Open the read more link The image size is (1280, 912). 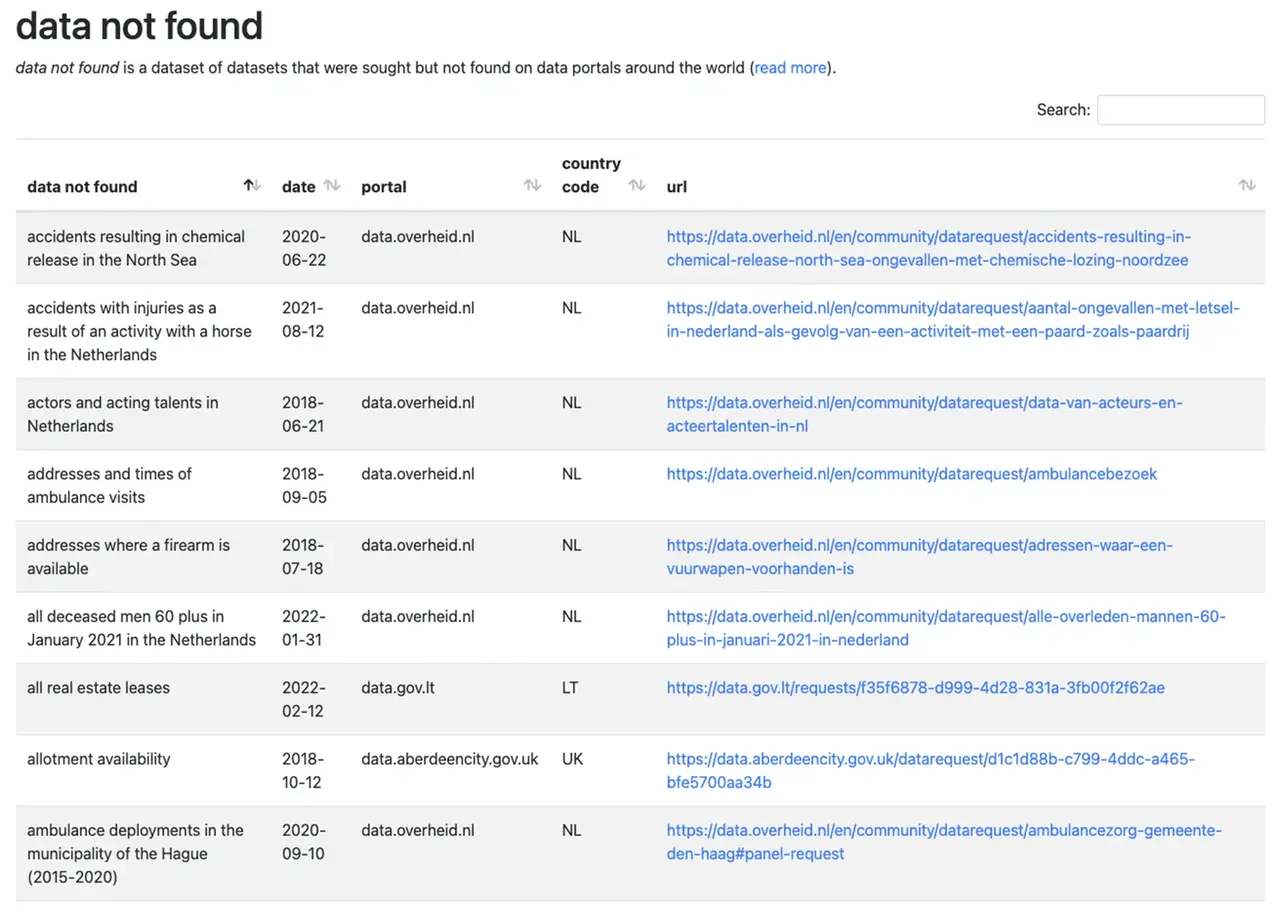(790, 68)
